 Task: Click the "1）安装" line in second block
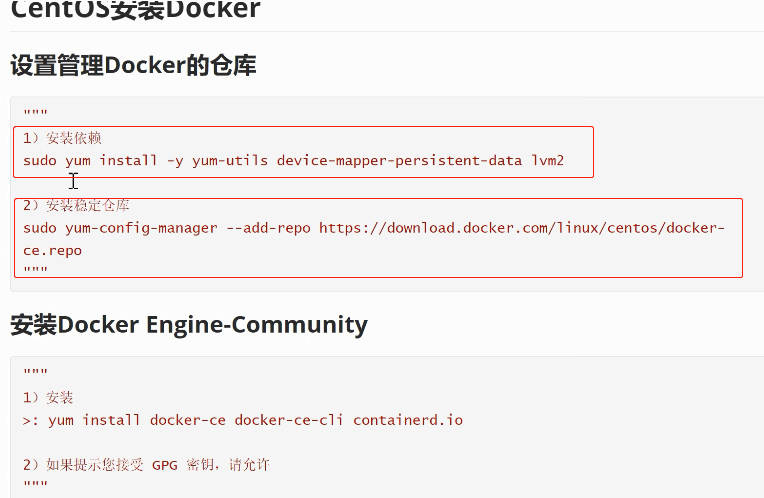(x=48, y=398)
